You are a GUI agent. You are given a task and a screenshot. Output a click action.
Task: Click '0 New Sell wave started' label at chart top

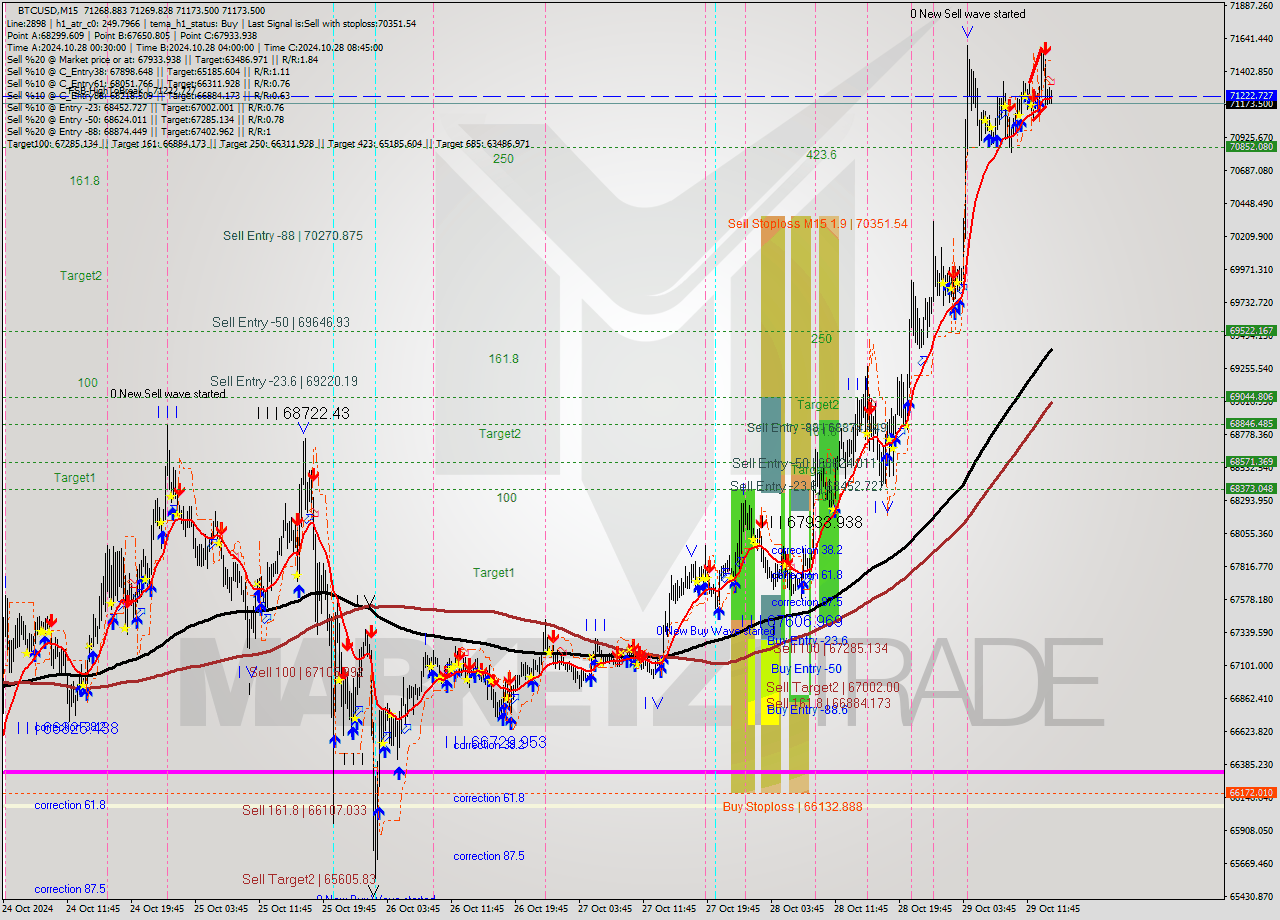pyautogui.click(x=967, y=14)
